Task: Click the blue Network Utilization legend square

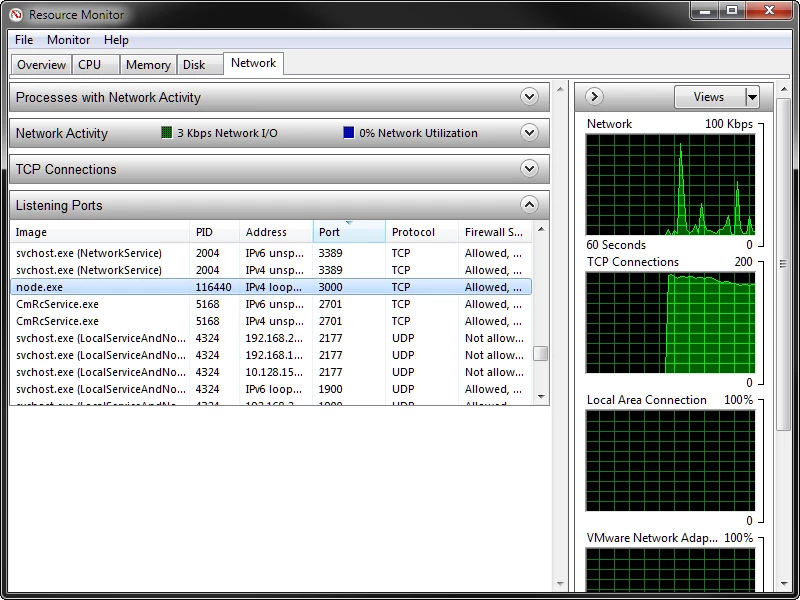Action: (x=348, y=132)
